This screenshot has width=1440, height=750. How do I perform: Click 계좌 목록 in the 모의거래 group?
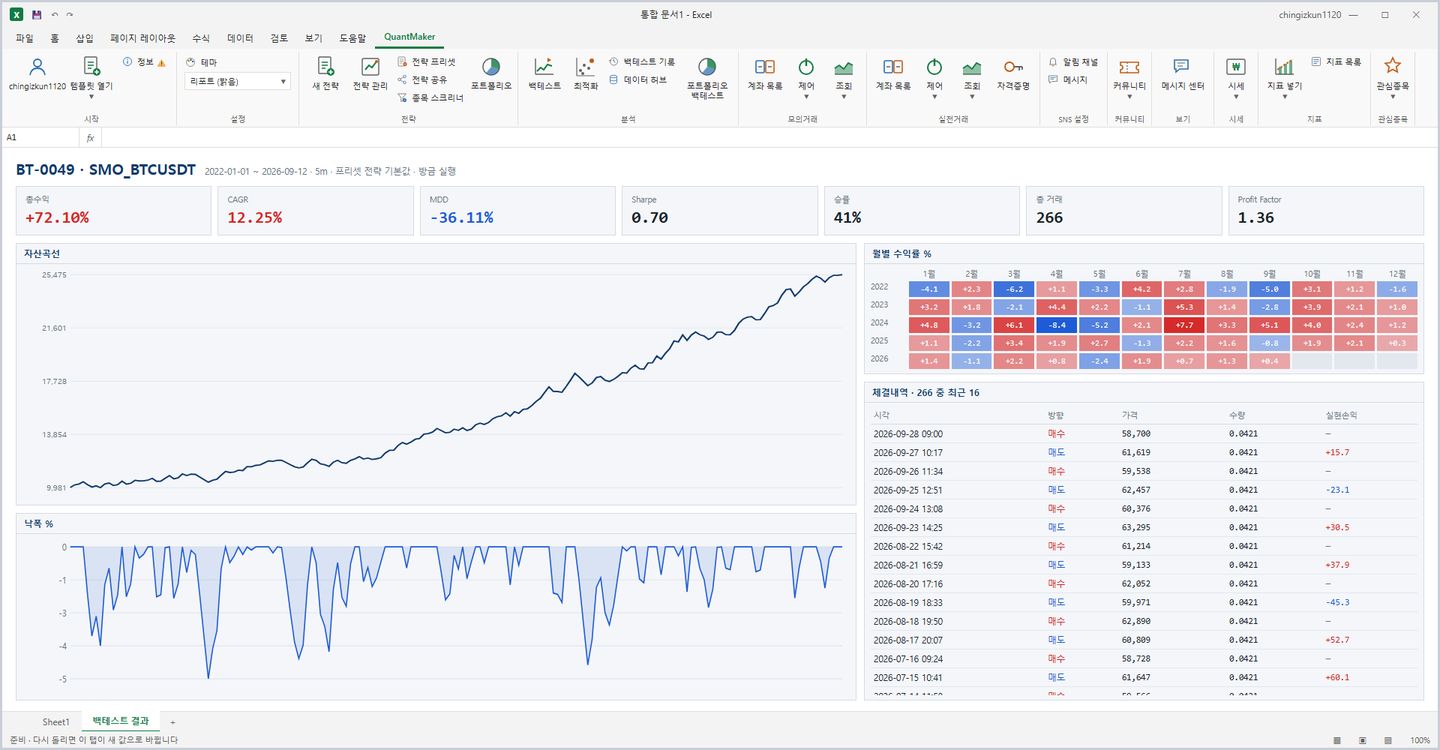765,74
